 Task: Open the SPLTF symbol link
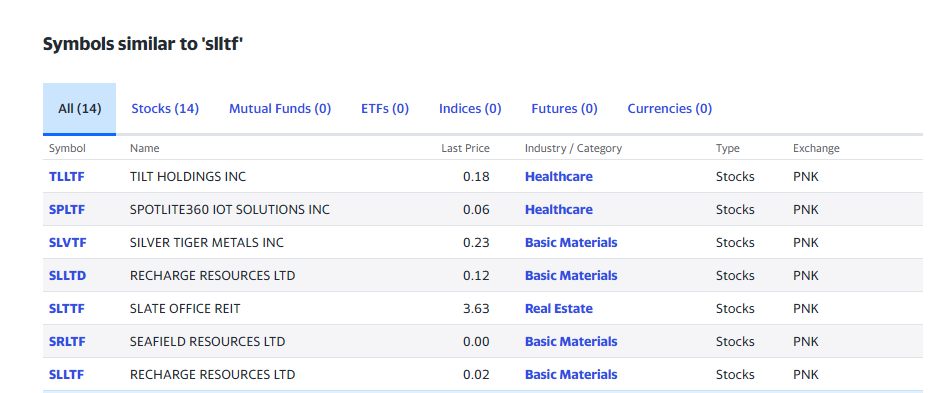tap(67, 210)
